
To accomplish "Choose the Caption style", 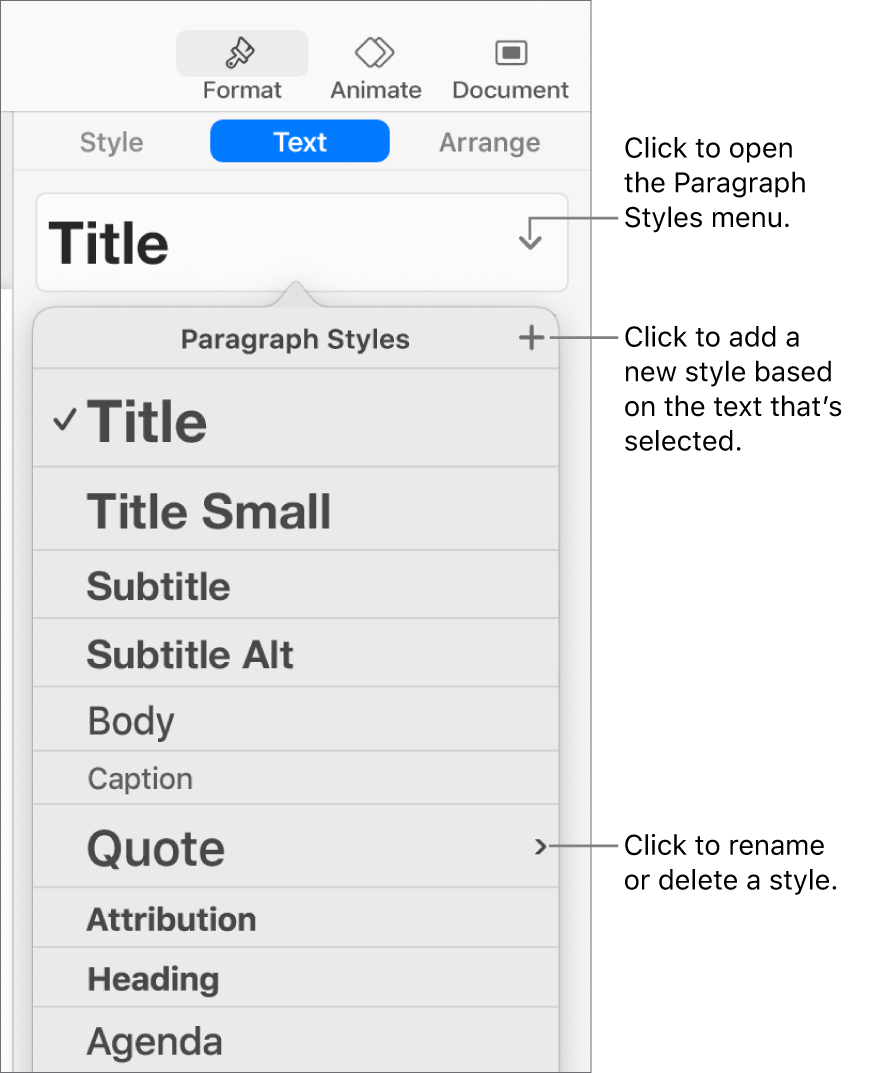I will coord(140,779).
